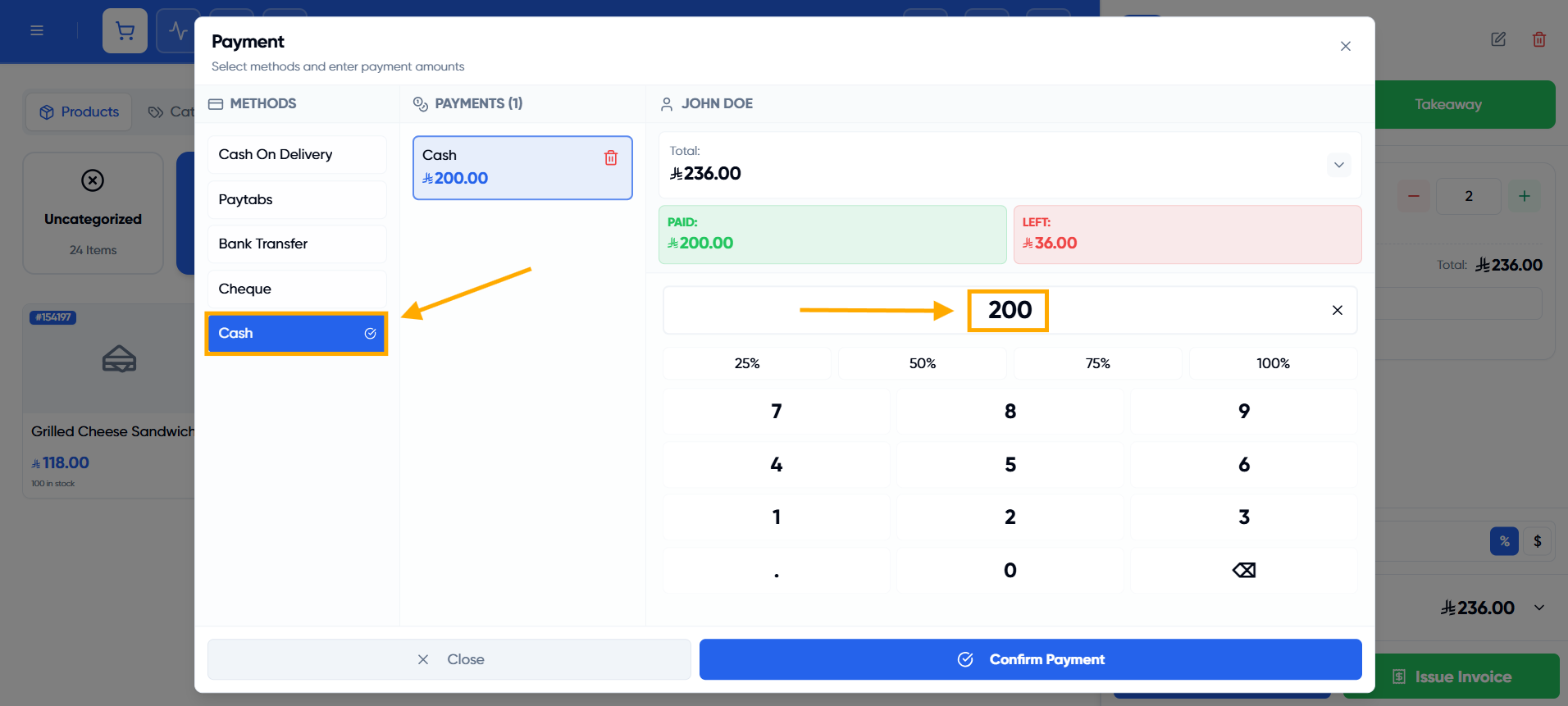Tap number 5 on the keypad
This screenshot has width=1568, height=706.
(x=1010, y=465)
